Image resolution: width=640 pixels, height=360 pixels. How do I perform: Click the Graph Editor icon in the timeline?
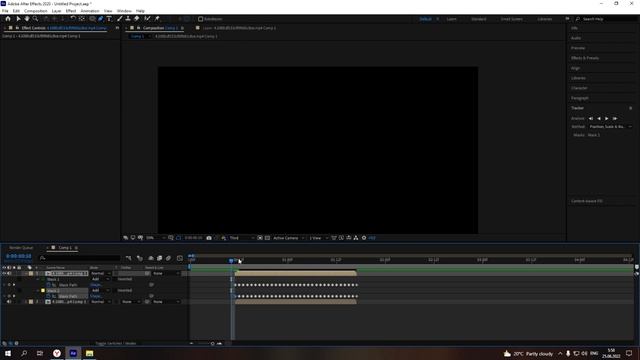(x=180, y=258)
